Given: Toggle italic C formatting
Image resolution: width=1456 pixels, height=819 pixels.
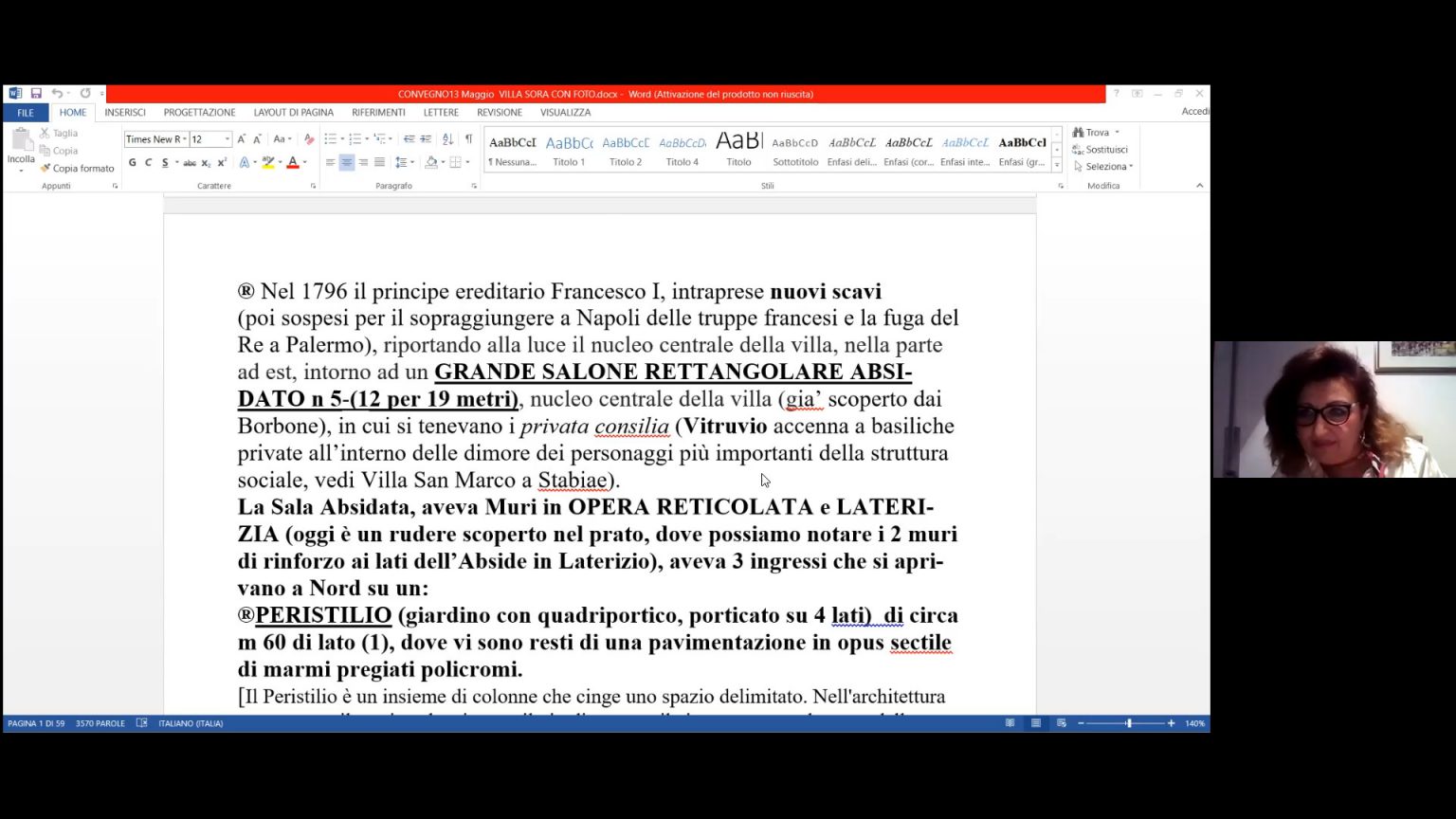Looking at the screenshot, I should pyautogui.click(x=148, y=163).
